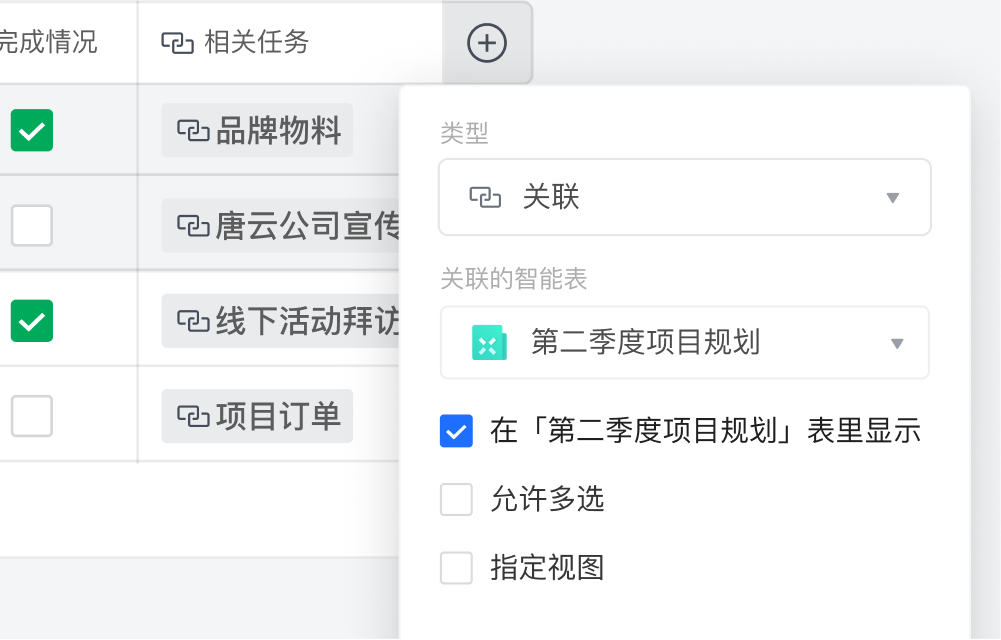The height and width of the screenshot is (640, 1001).
Task: Click link icon in 相关任务 column header
Action: pyautogui.click(x=177, y=43)
